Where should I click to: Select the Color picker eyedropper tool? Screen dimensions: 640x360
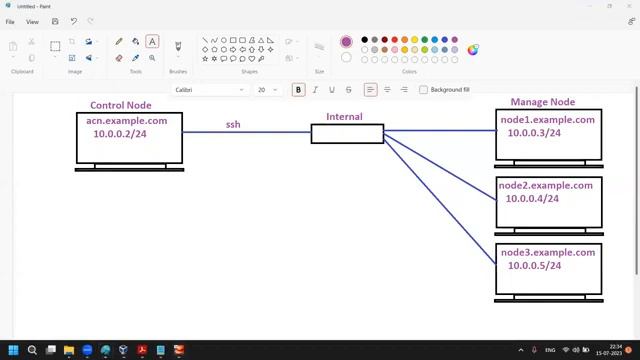(x=136, y=58)
